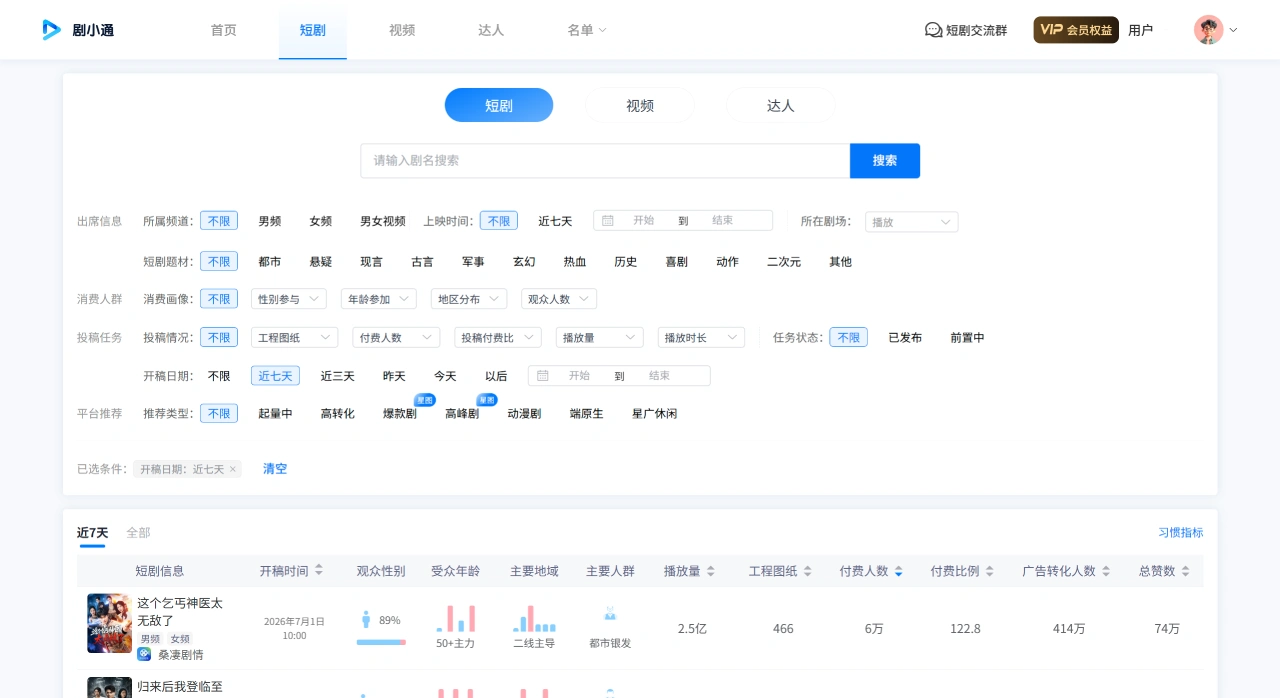The height and width of the screenshot is (698, 1280).
Task: Sort by 广告转化人数 column arrows
Action: [x=1106, y=571]
